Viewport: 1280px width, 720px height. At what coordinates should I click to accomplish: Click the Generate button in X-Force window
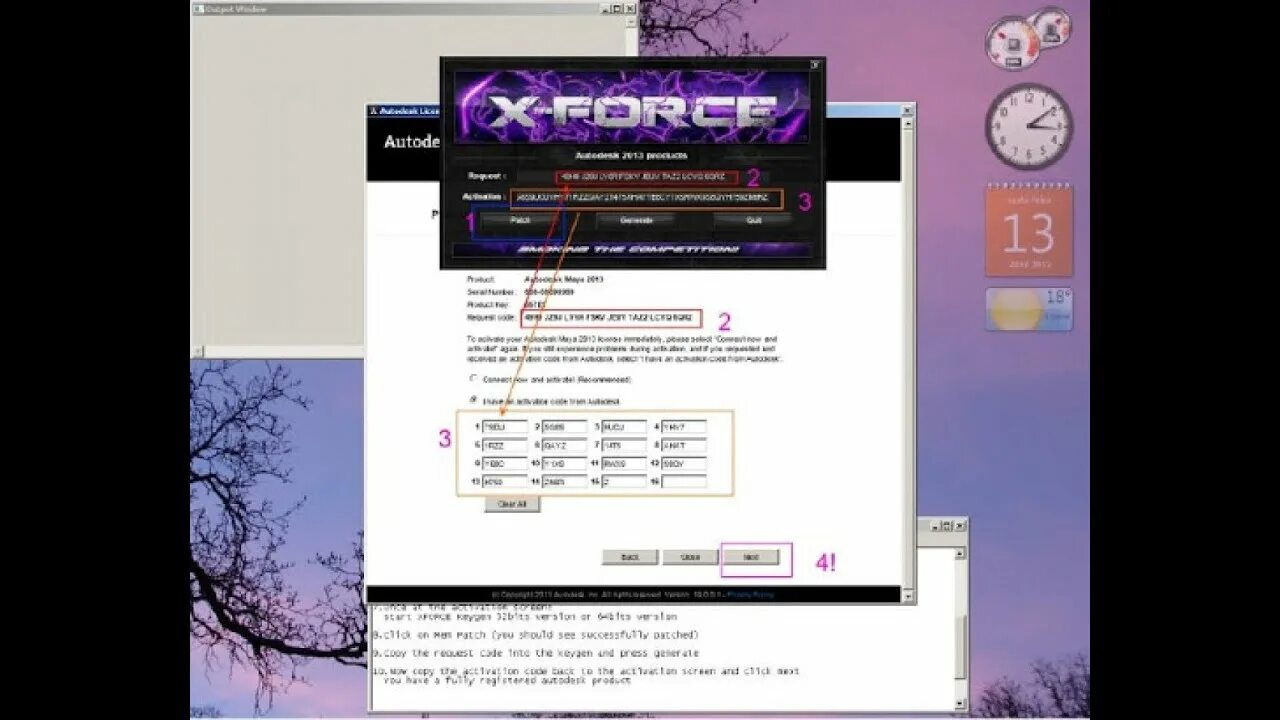pyautogui.click(x=636, y=220)
